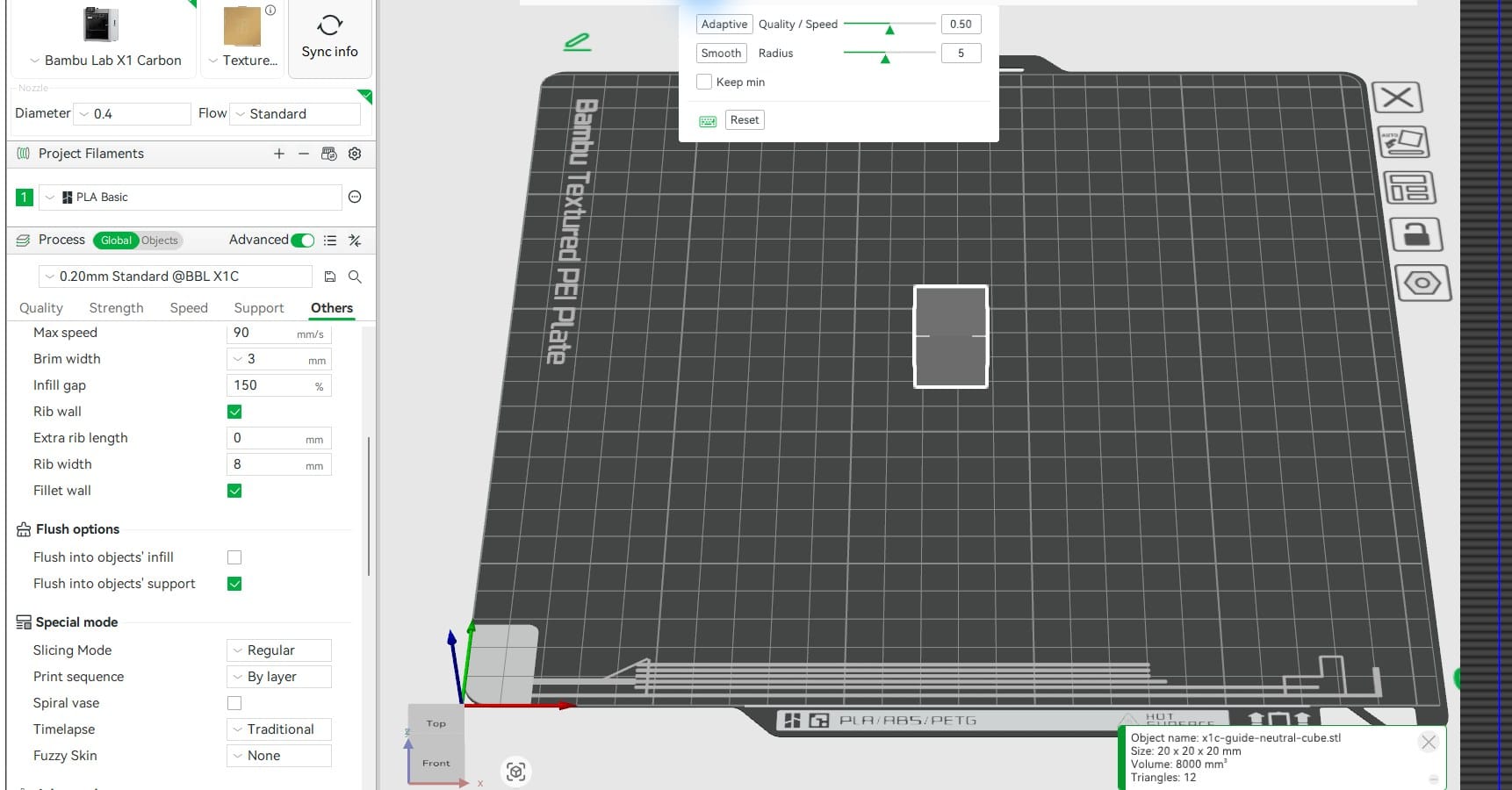Click the Sync info button
Screen dimensions: 1512x790
click(x=329, y=38)
